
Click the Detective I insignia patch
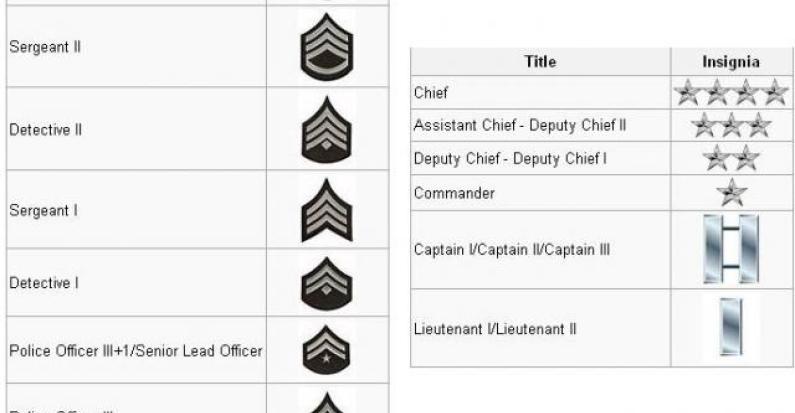coord(327,283)
